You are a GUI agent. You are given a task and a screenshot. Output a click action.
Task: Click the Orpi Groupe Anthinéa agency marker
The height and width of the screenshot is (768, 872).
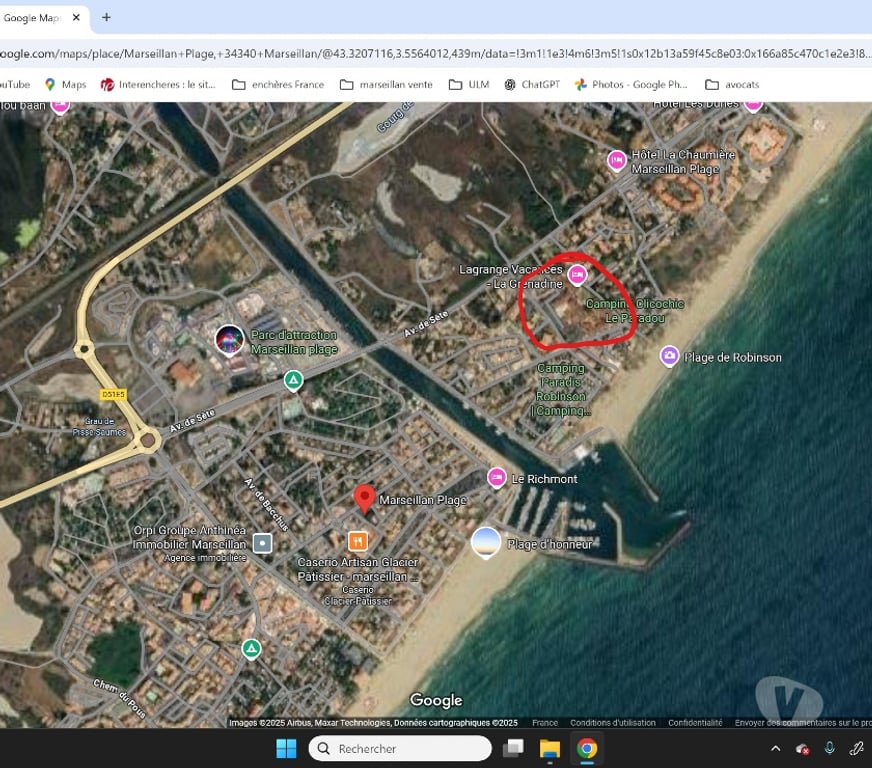[262, 543]
